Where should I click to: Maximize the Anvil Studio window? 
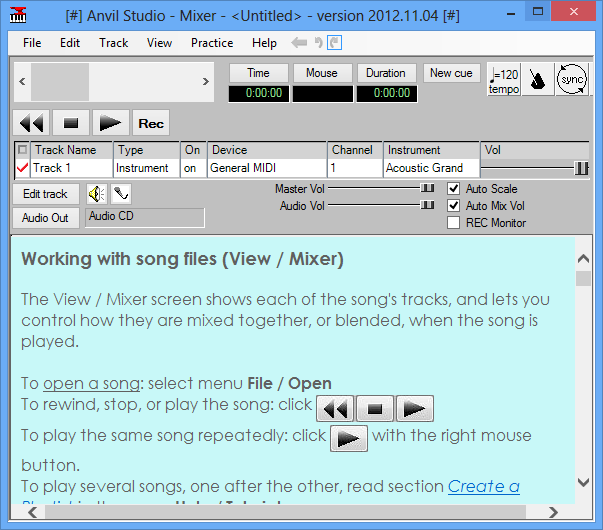538,12
